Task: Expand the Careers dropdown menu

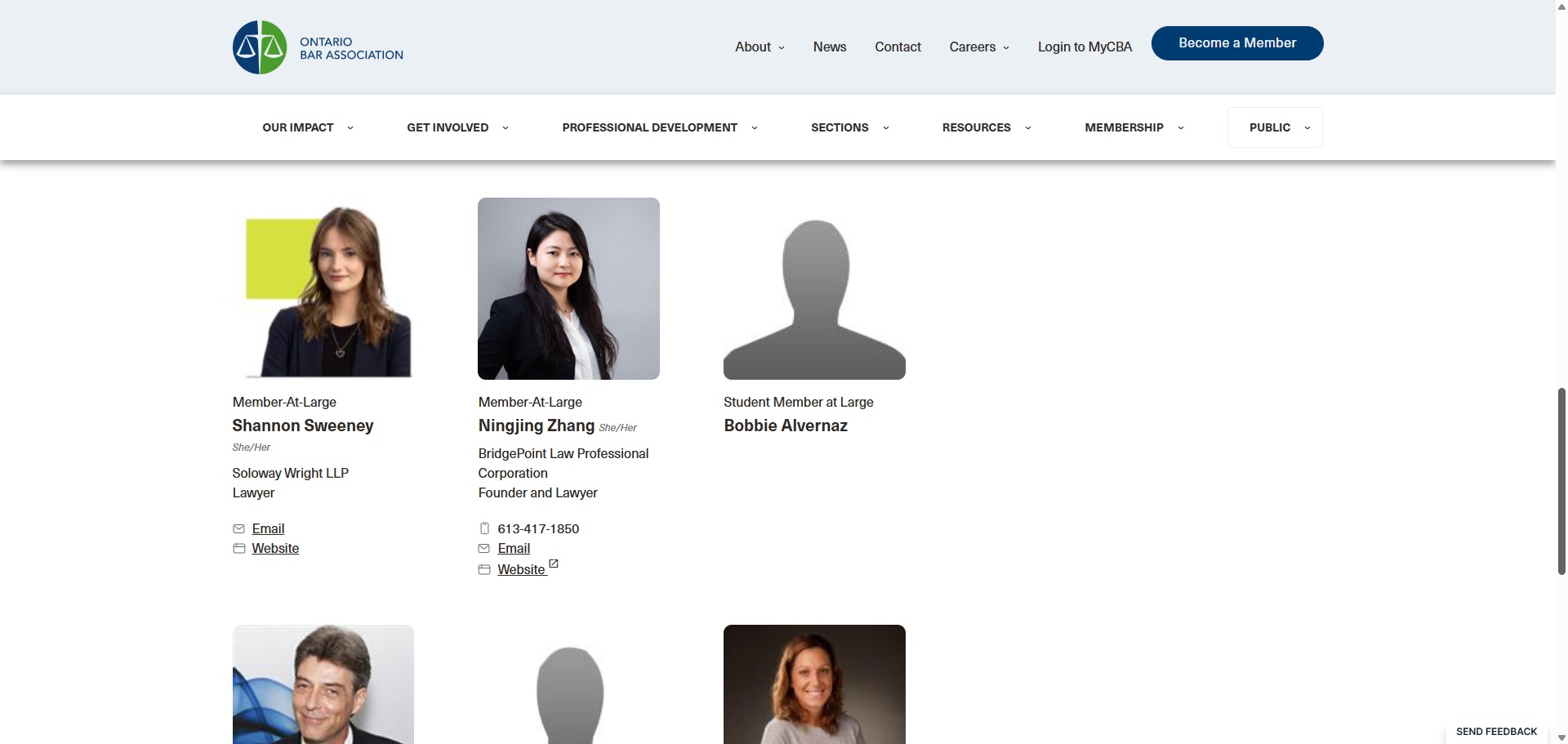Action: 979,47
